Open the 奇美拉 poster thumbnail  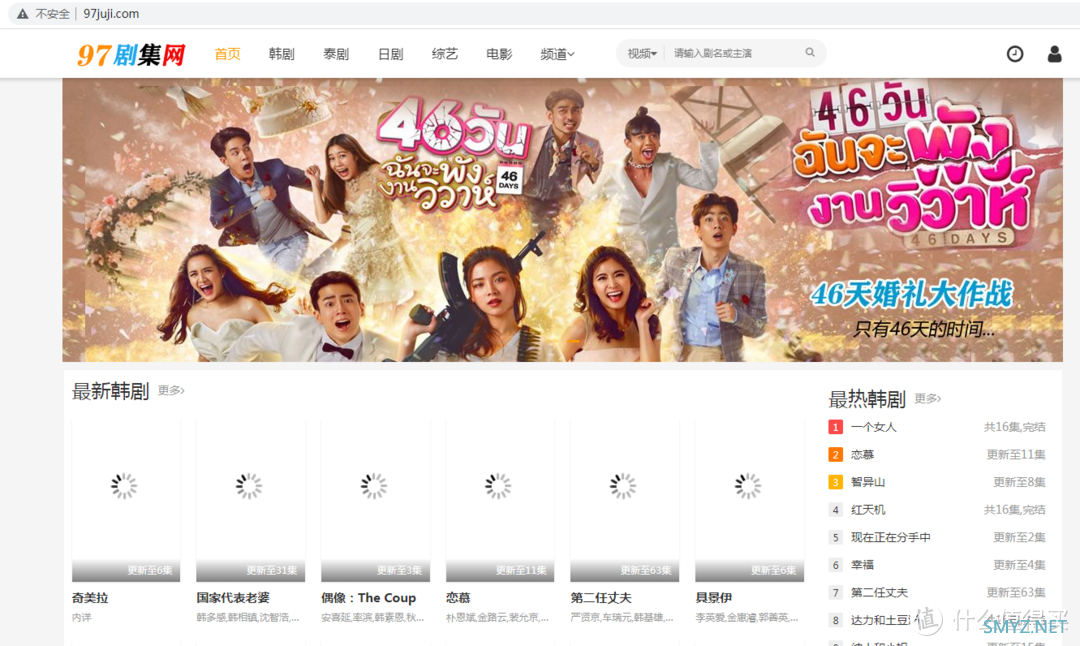[x=126, y=501]
